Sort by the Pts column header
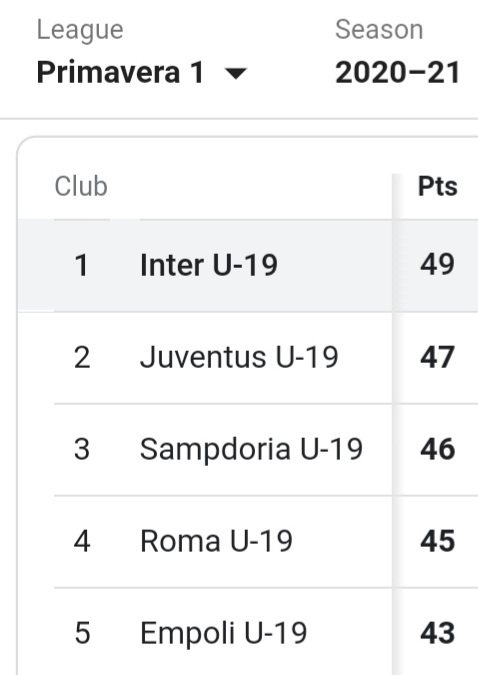 pyautogui.click(x=438, y=186)
